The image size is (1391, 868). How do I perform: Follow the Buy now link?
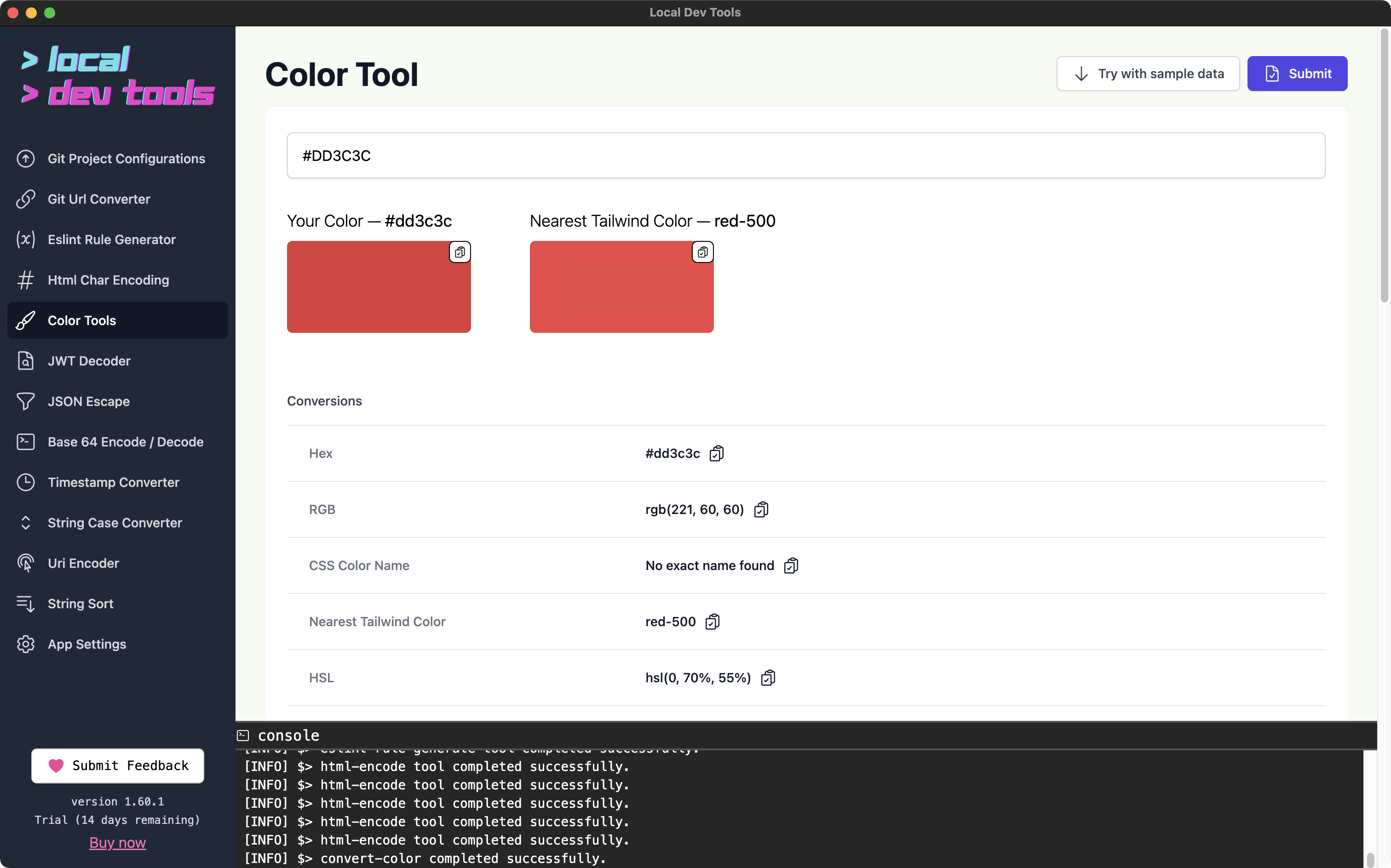(118, 843)
